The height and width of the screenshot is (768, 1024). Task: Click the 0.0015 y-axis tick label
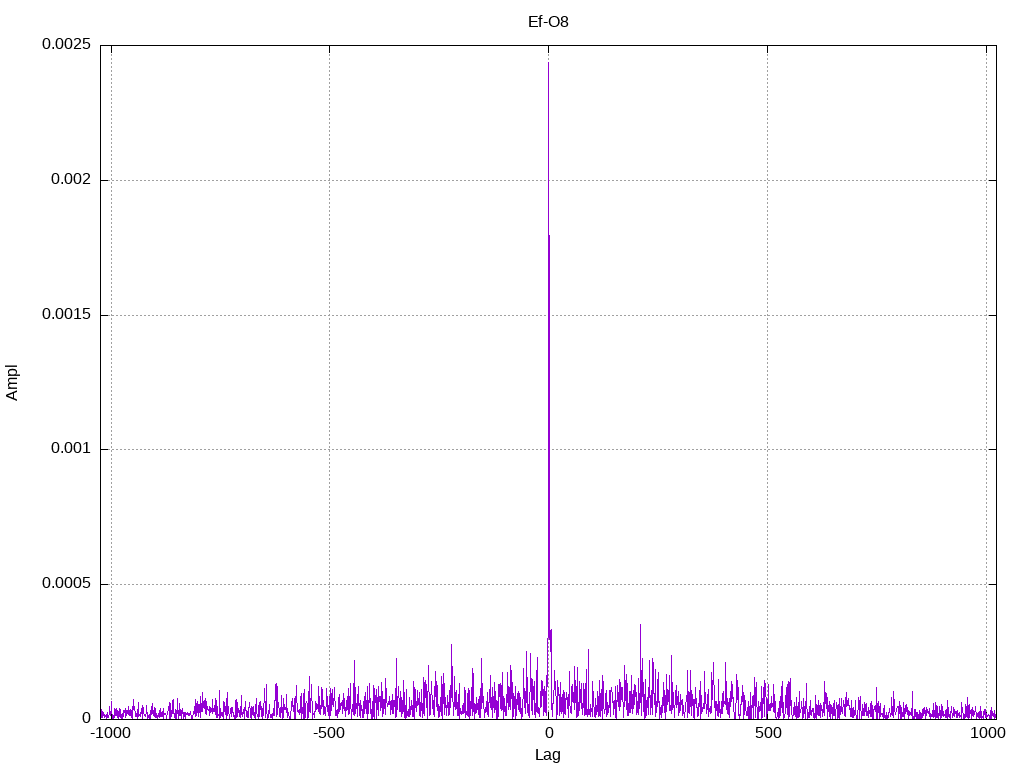pyautogui.click(x=66, y=314)
